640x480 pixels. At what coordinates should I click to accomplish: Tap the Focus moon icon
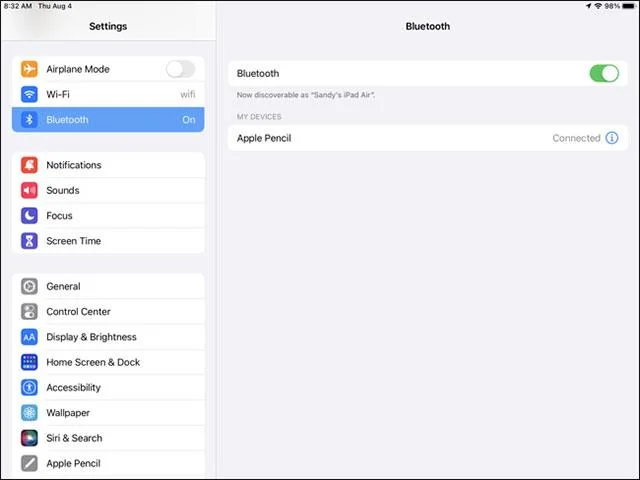tap(29, 216)
